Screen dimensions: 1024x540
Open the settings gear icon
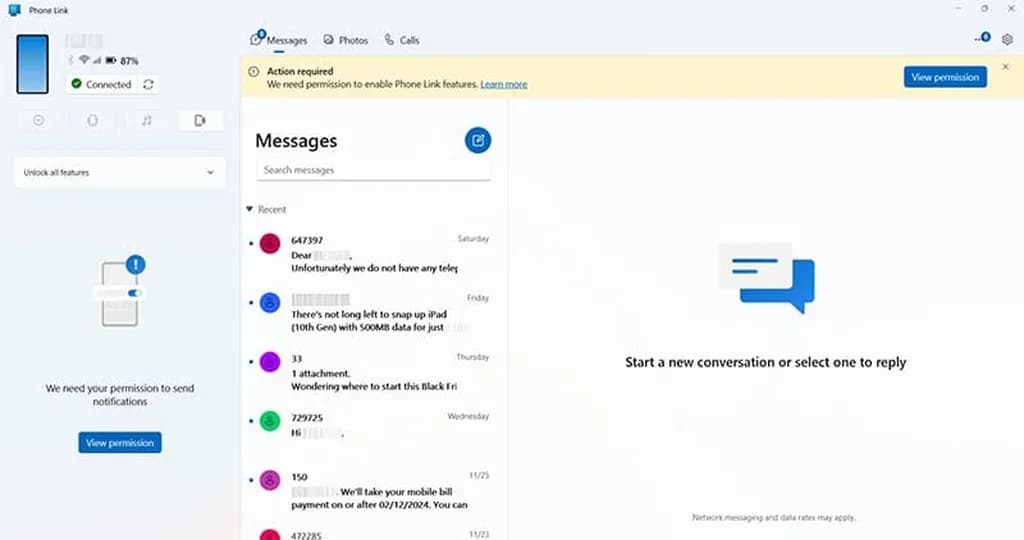1007,40
